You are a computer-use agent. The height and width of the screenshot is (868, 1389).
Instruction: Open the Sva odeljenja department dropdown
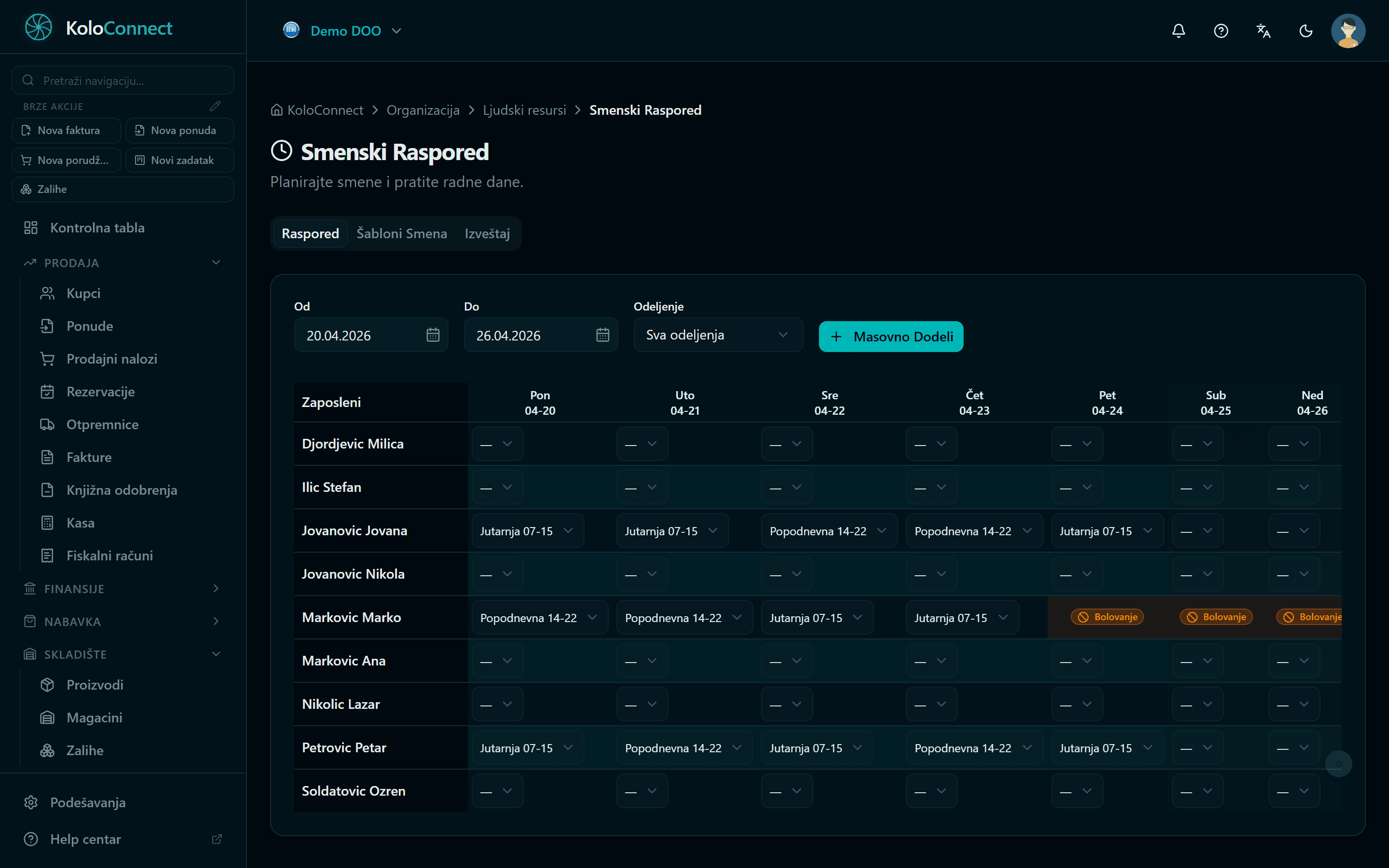pos(718,335)
